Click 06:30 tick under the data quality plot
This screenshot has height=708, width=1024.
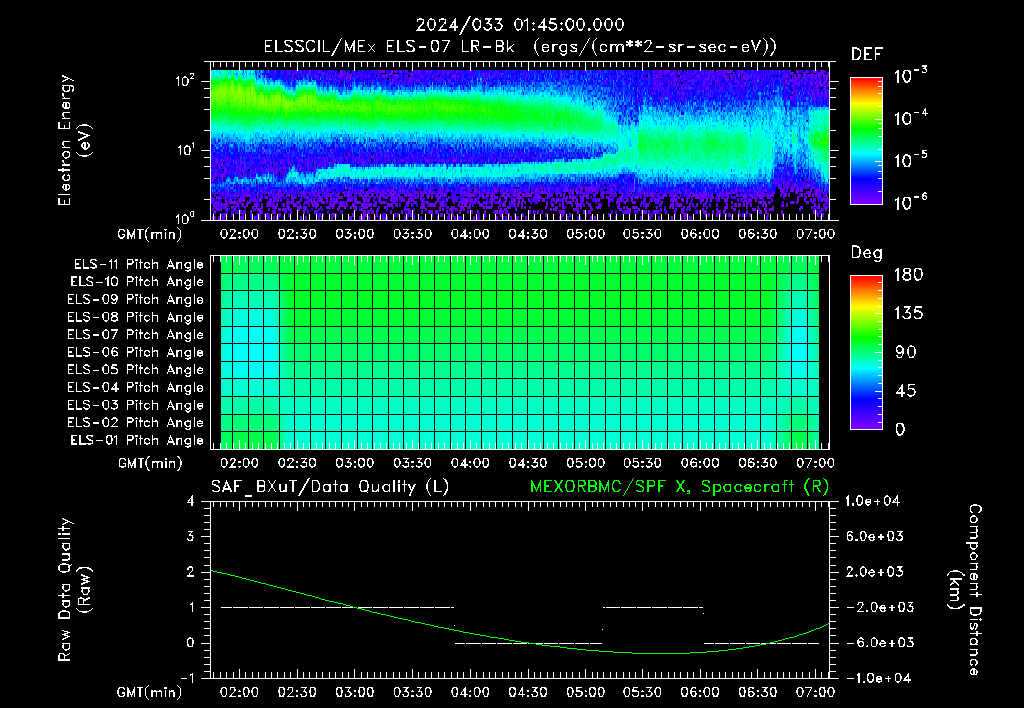tap(758, 692)
